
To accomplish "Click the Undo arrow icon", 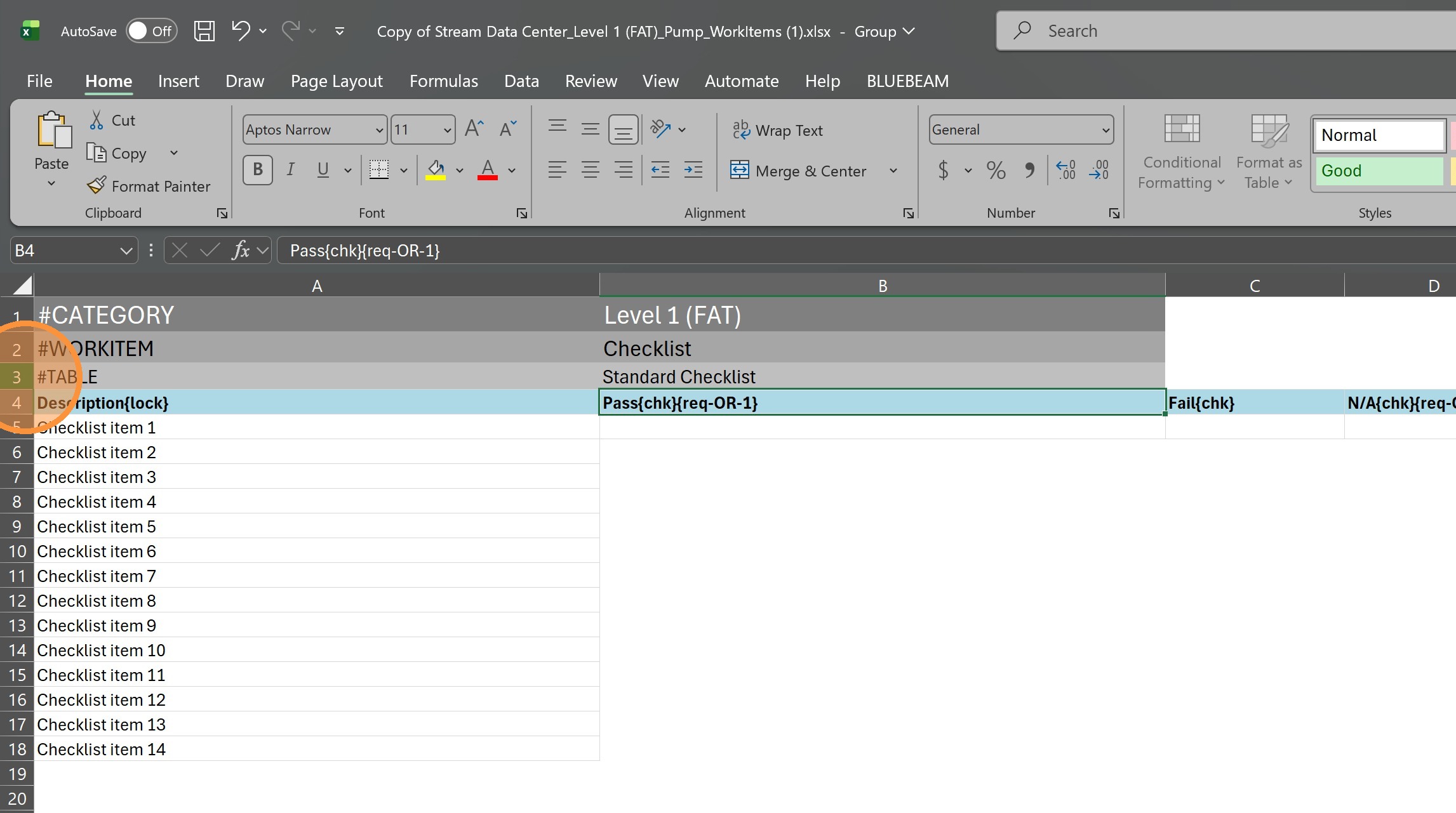I will pyautogui.click(x=241, y=30).
